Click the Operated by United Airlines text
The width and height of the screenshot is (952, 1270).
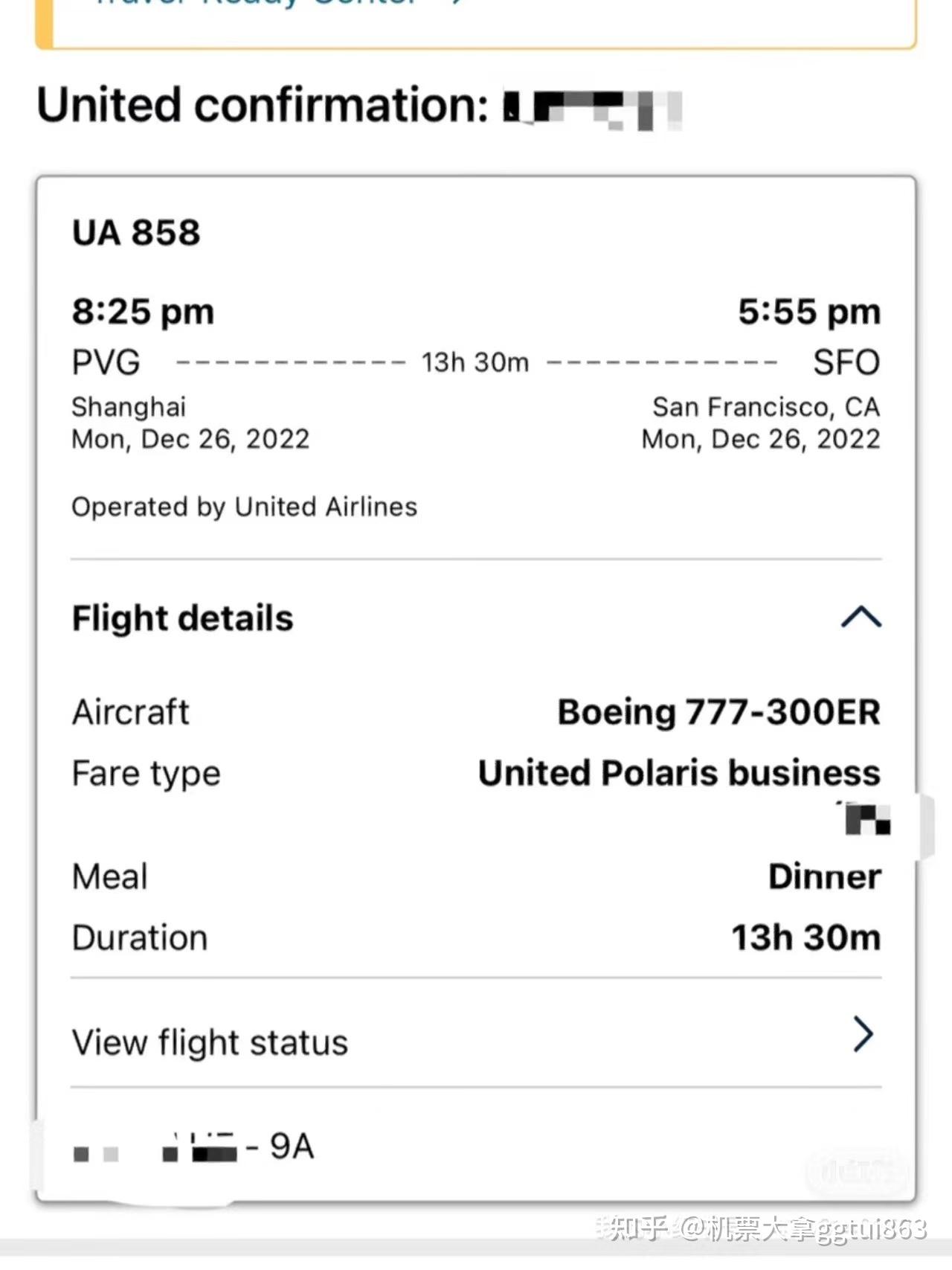point(245,507)
